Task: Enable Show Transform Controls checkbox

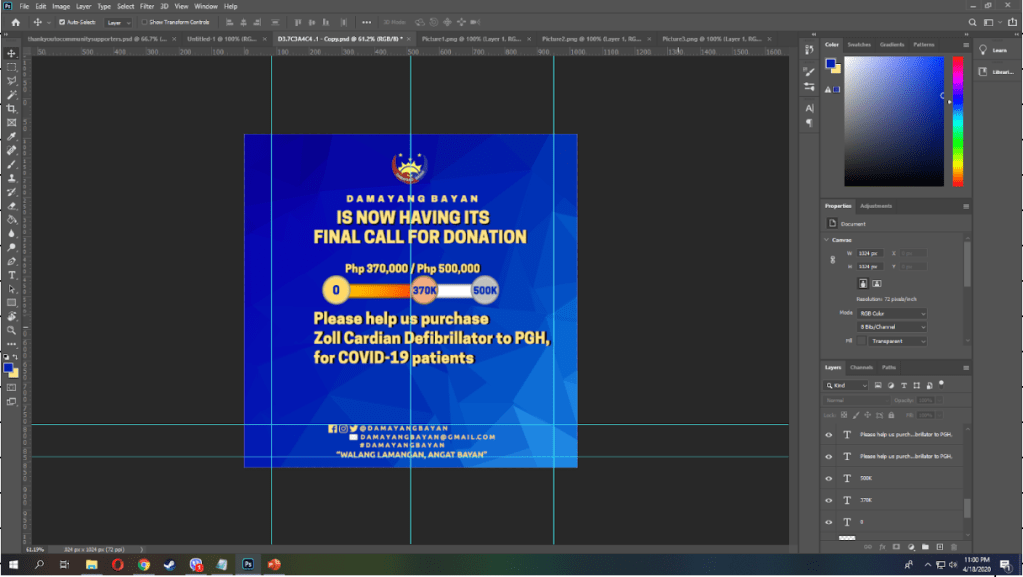Action: (x=145, y=22)
